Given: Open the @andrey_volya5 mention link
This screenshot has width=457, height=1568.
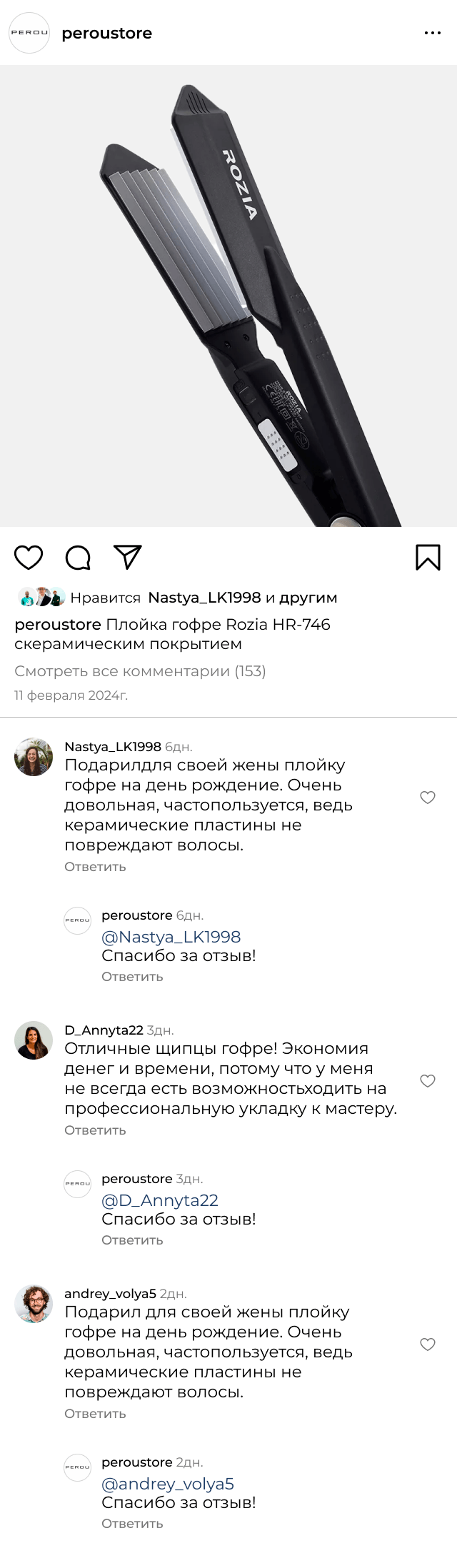Looking at the screenshot, I should click(168, 1484).
